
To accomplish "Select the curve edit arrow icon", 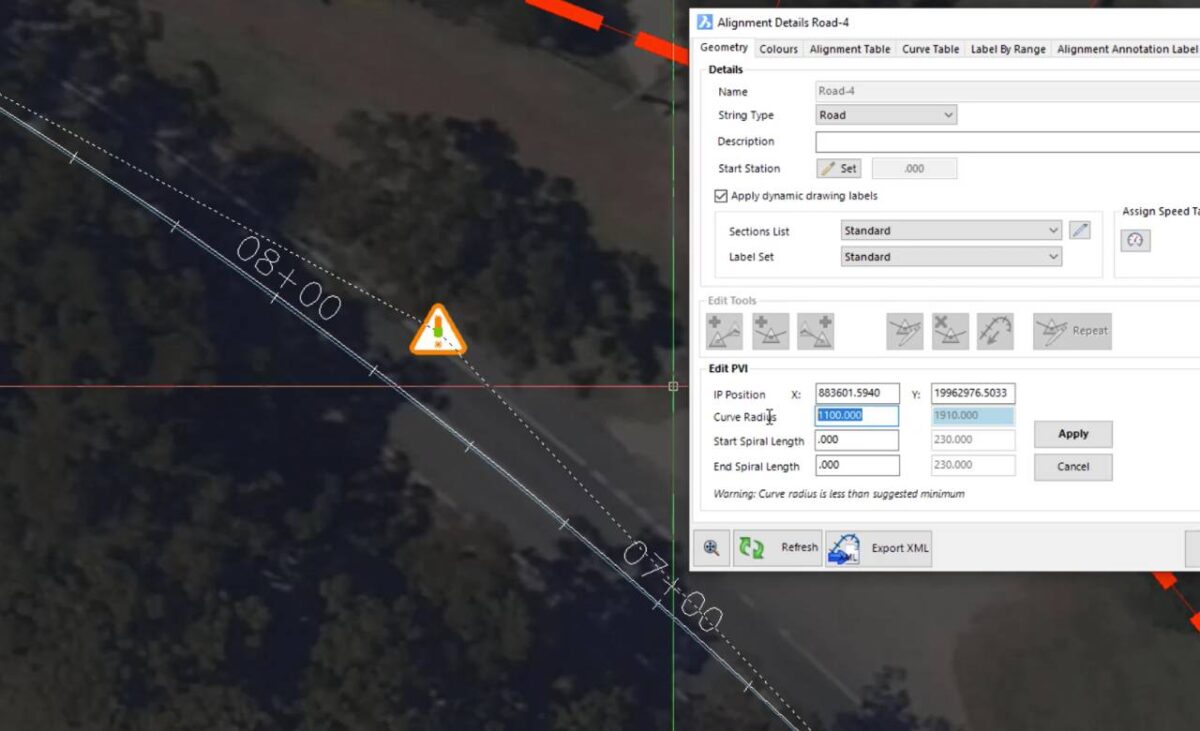I will point(996,331).
